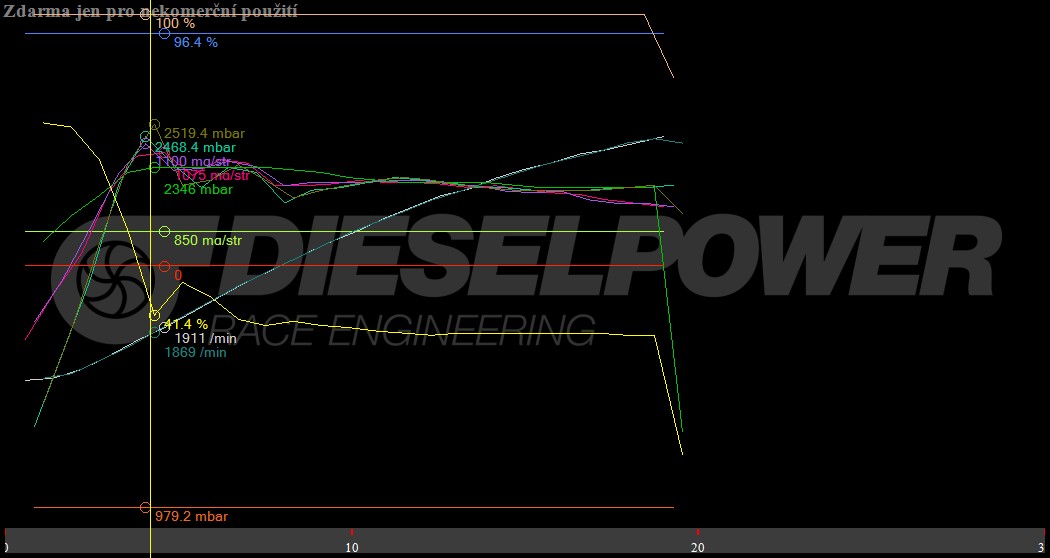Click the "850 mg/str" label

[x=208, y=240]
